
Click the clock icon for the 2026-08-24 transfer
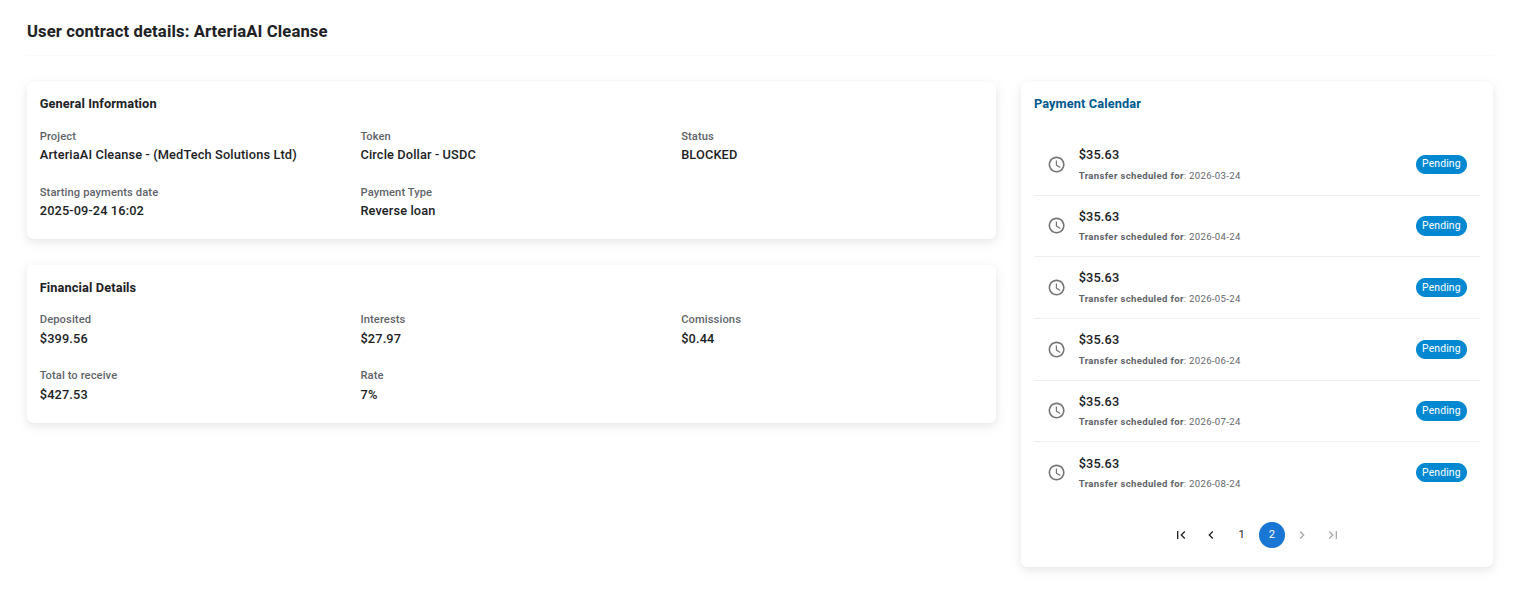pyautogui.click(x=1056, y=472)
